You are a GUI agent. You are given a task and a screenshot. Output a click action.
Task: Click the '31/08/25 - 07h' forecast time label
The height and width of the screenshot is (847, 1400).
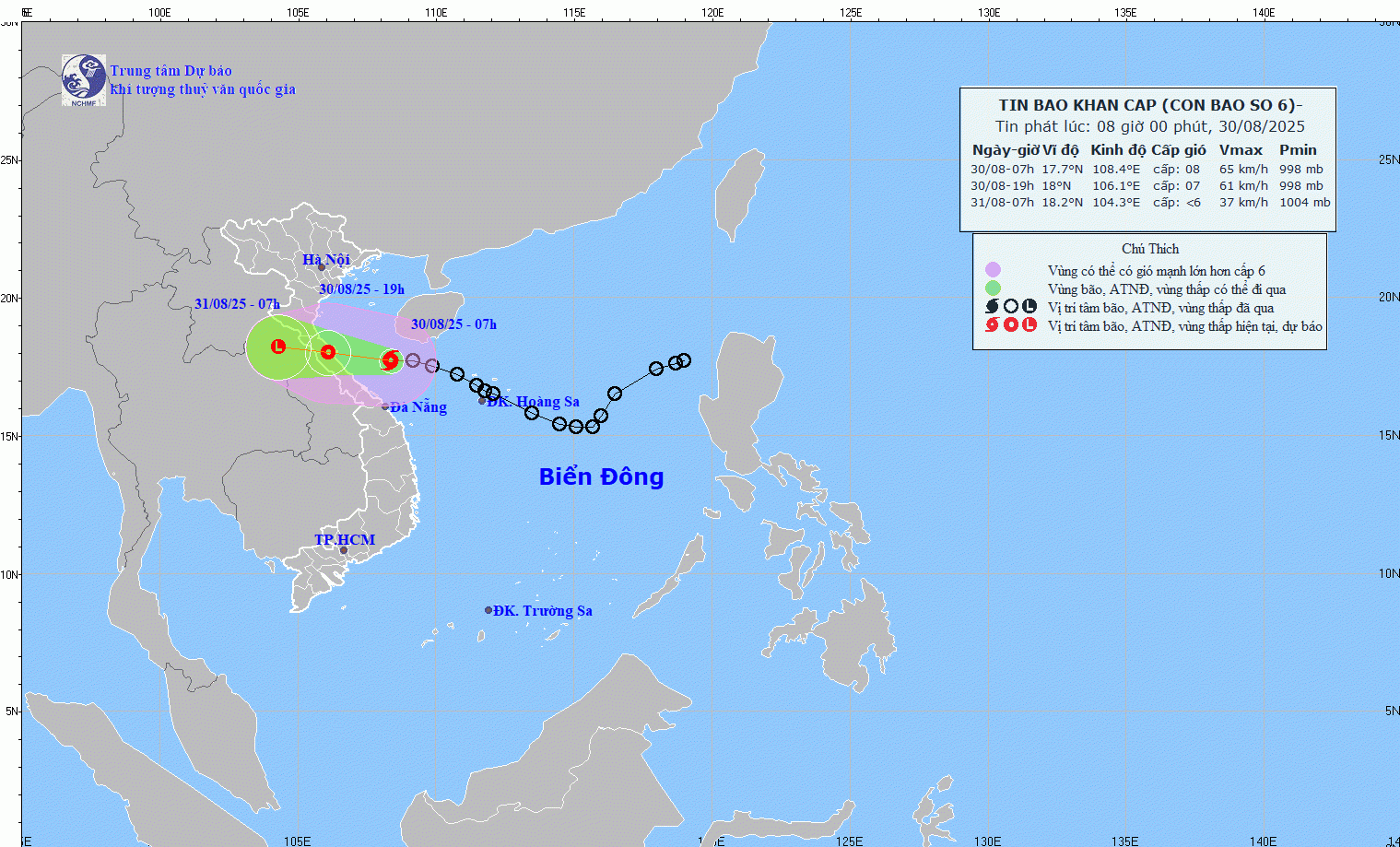[237, 304]
